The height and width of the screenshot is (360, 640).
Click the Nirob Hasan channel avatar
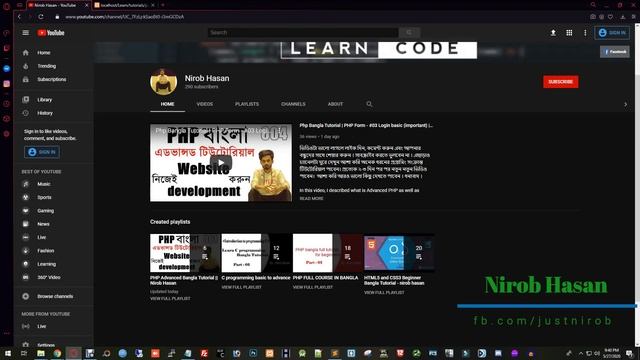point(164,82)
